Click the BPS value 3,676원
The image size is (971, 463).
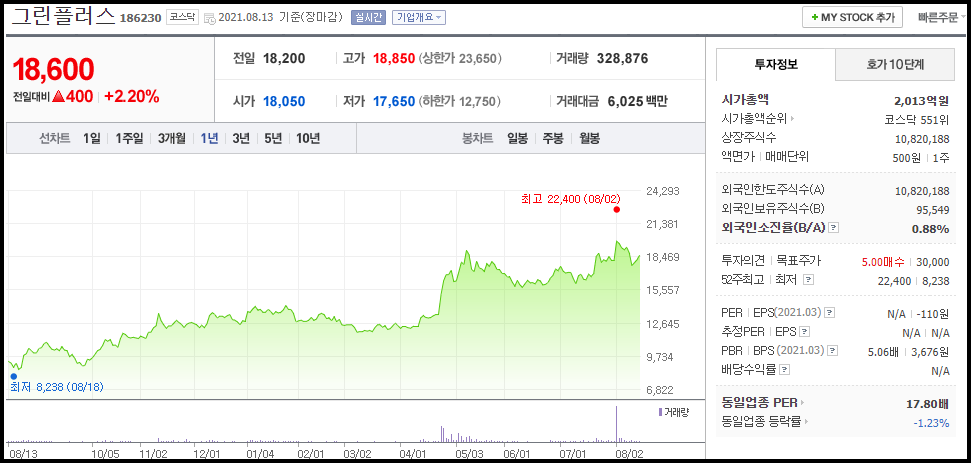930,352
